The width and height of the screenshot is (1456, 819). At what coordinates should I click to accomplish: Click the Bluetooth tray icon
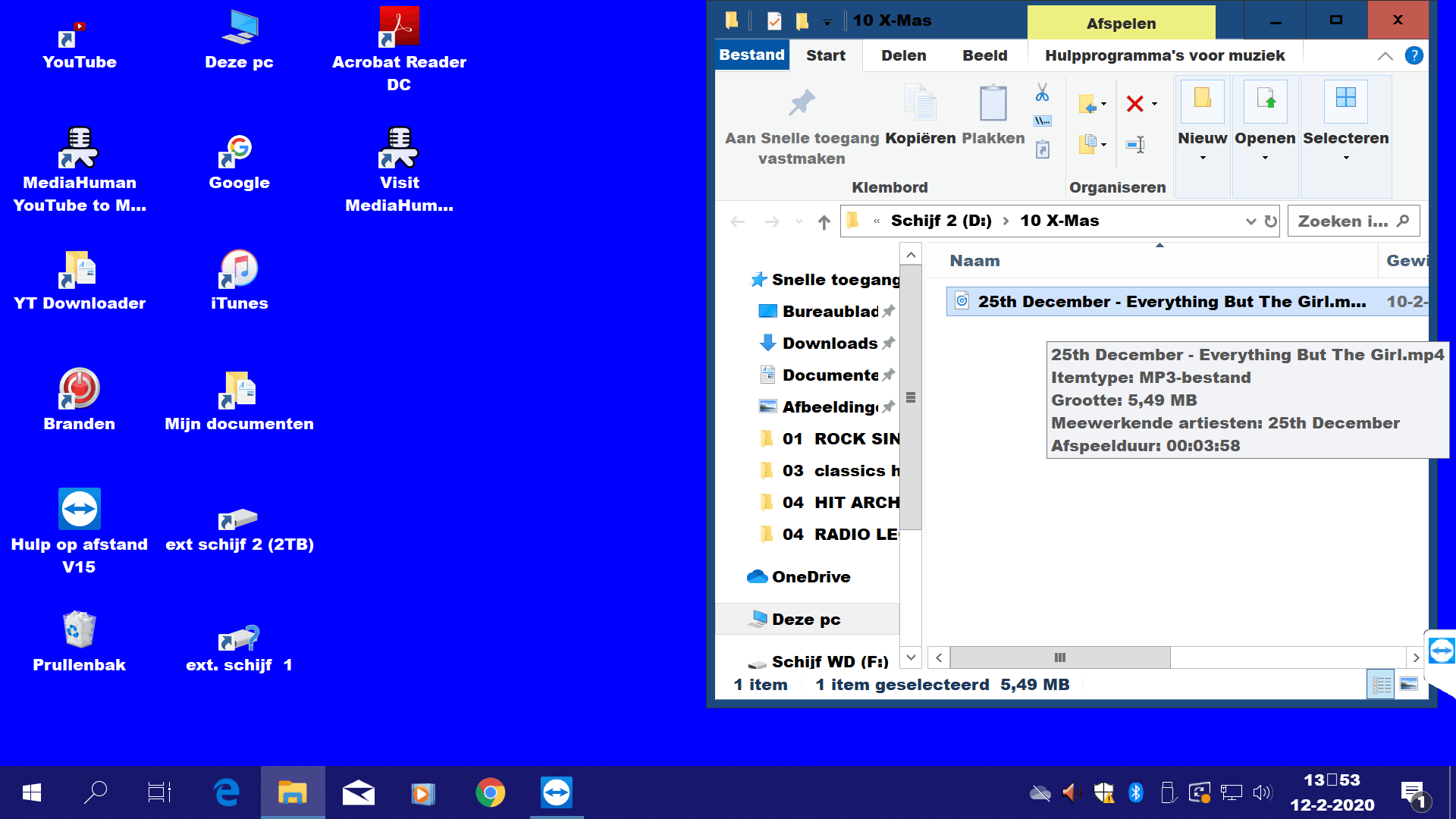1135,793
